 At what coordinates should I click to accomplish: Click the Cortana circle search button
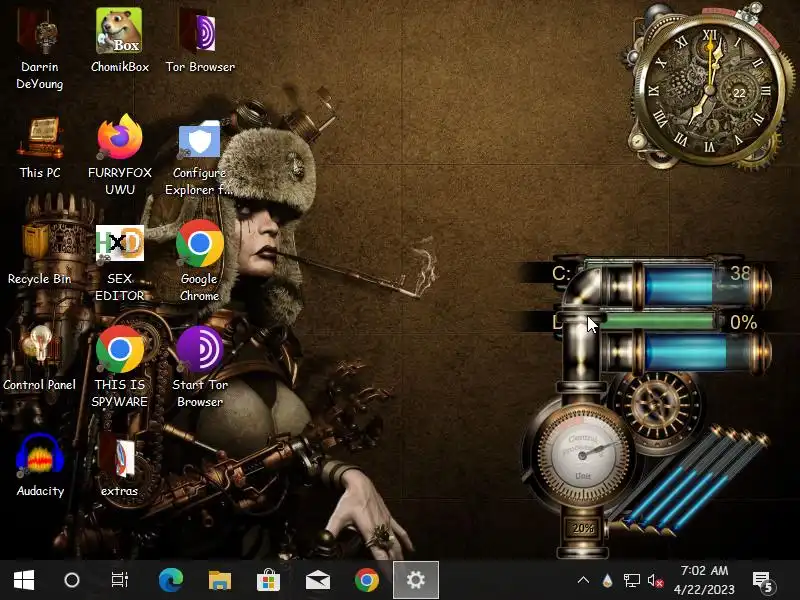71,580
